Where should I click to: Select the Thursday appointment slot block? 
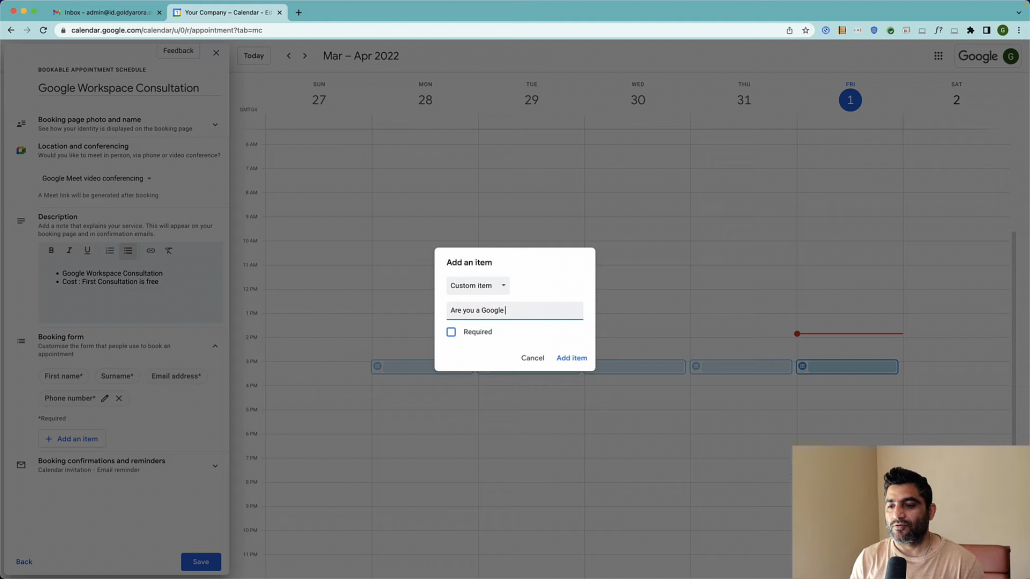741,367
